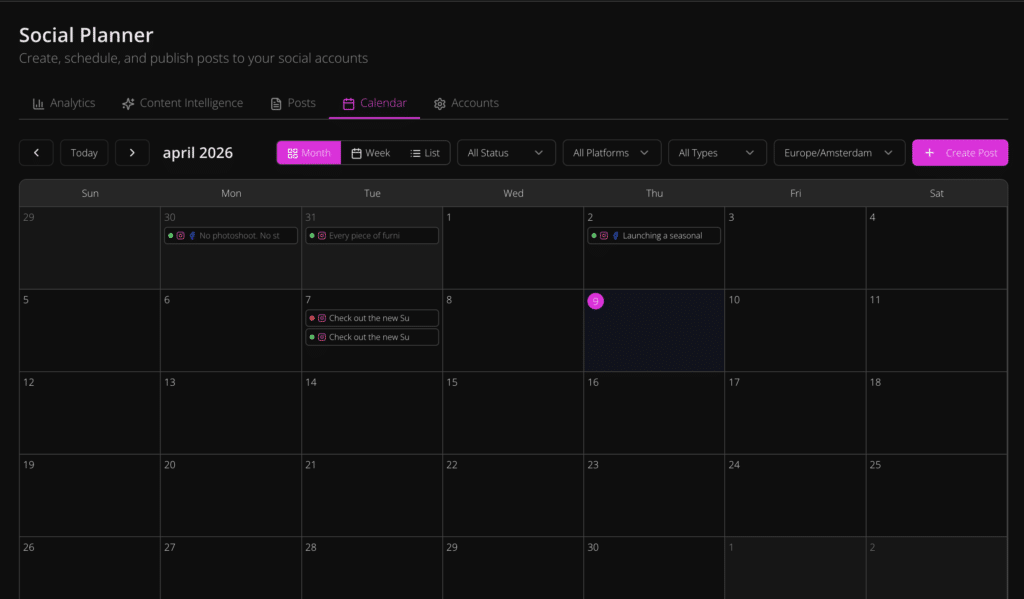Switch to List view
Image resolution: width=1024 pixels, height=599 pixels.
425,153
